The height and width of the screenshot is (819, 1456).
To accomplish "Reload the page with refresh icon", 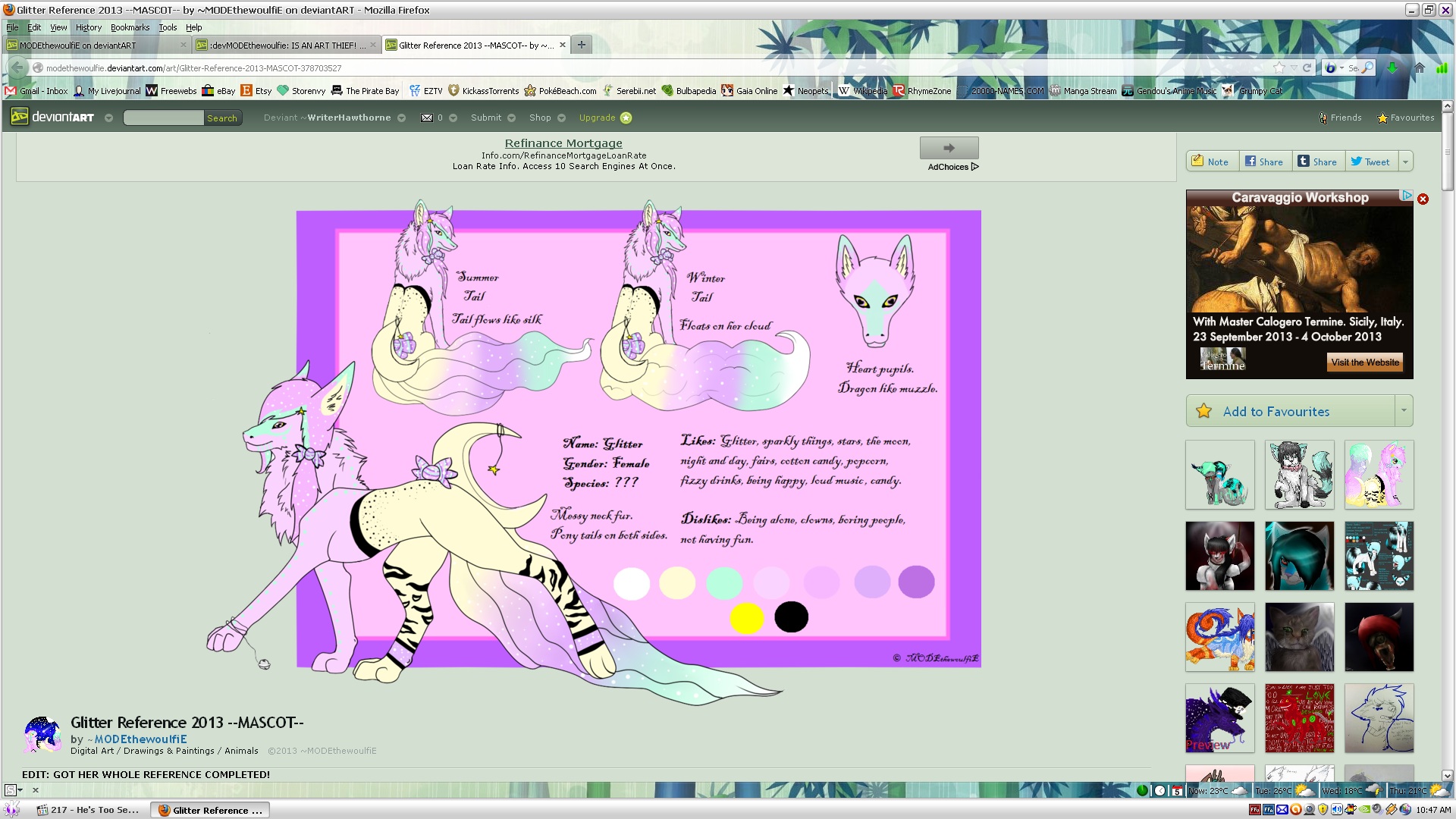I will coord(1307,67).
